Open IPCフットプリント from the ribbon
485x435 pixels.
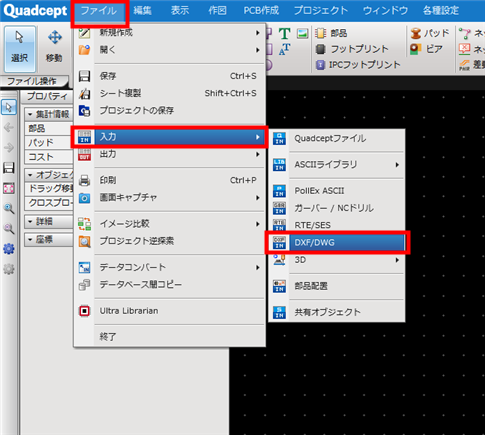click(x=358, y=64)
